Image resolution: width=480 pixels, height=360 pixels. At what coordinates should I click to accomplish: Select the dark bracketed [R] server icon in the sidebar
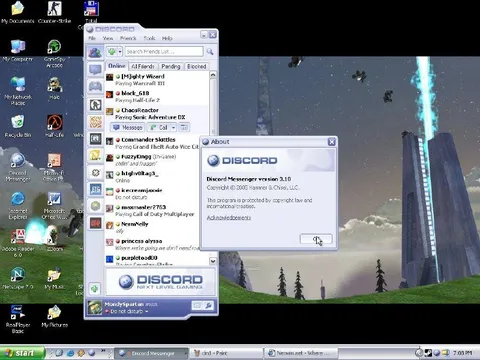[x=96, y=138]
